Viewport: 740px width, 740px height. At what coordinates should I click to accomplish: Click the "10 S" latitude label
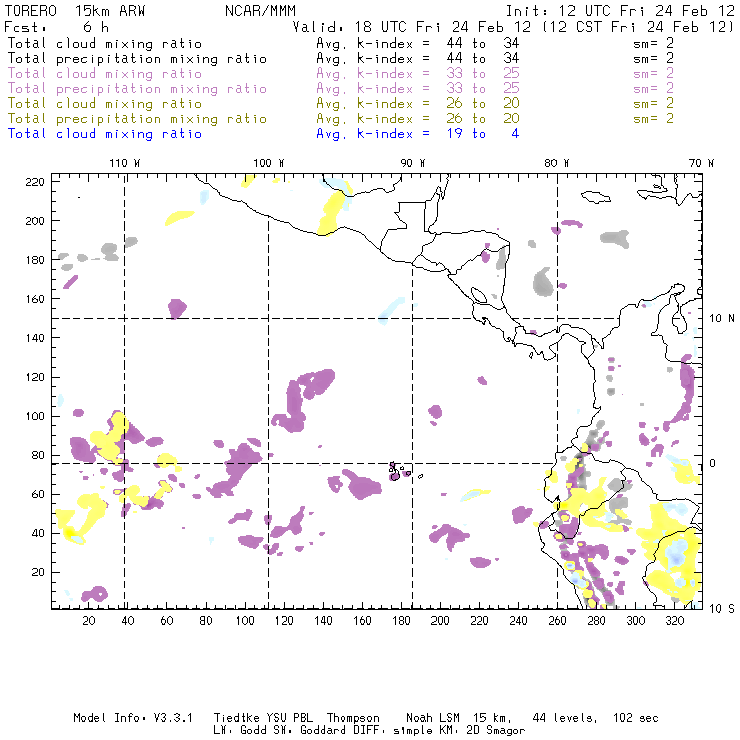[722, 609]
